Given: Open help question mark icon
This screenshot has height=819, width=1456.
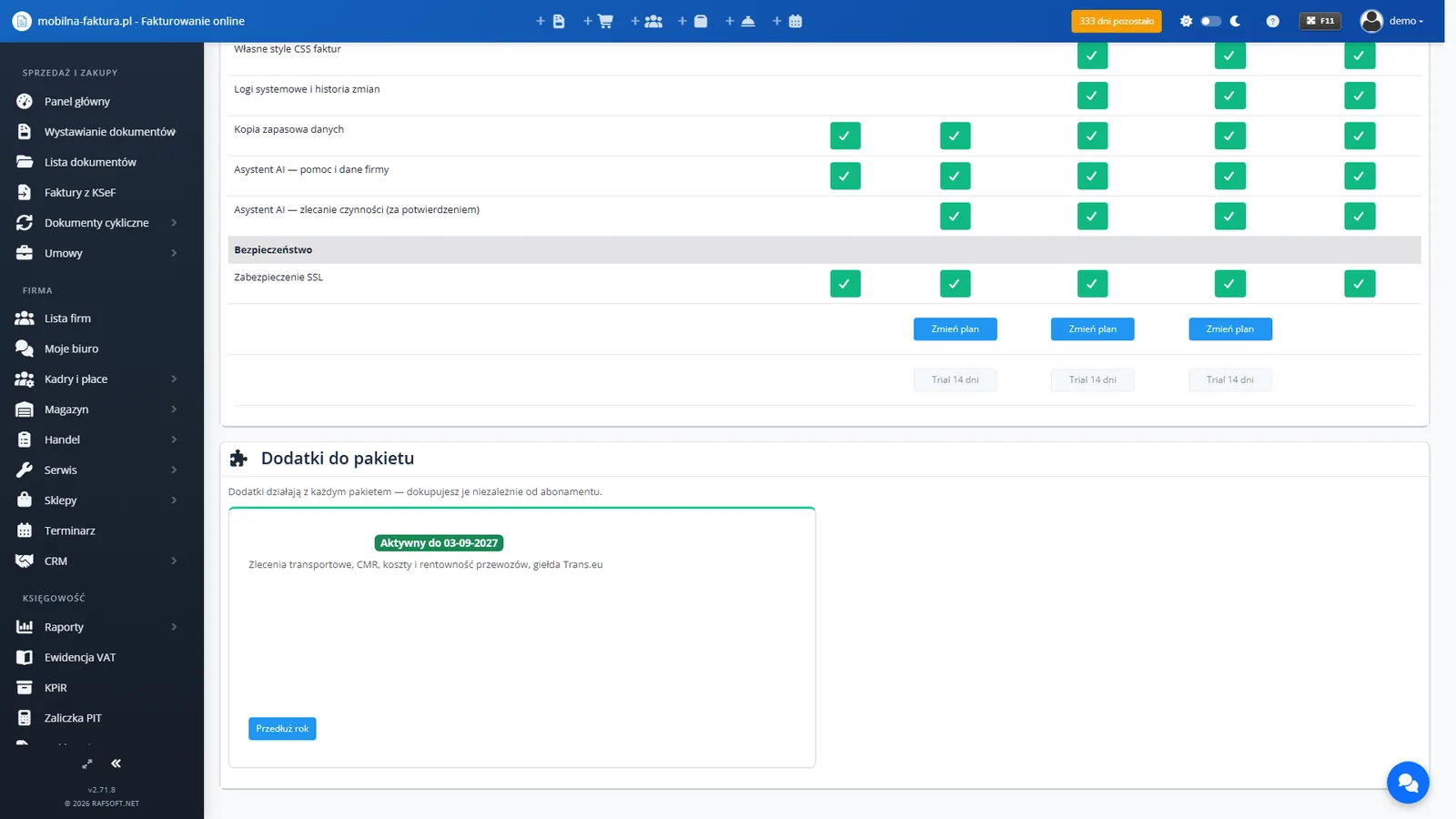Looking at the screenshot, I should tap(1272, 21).
